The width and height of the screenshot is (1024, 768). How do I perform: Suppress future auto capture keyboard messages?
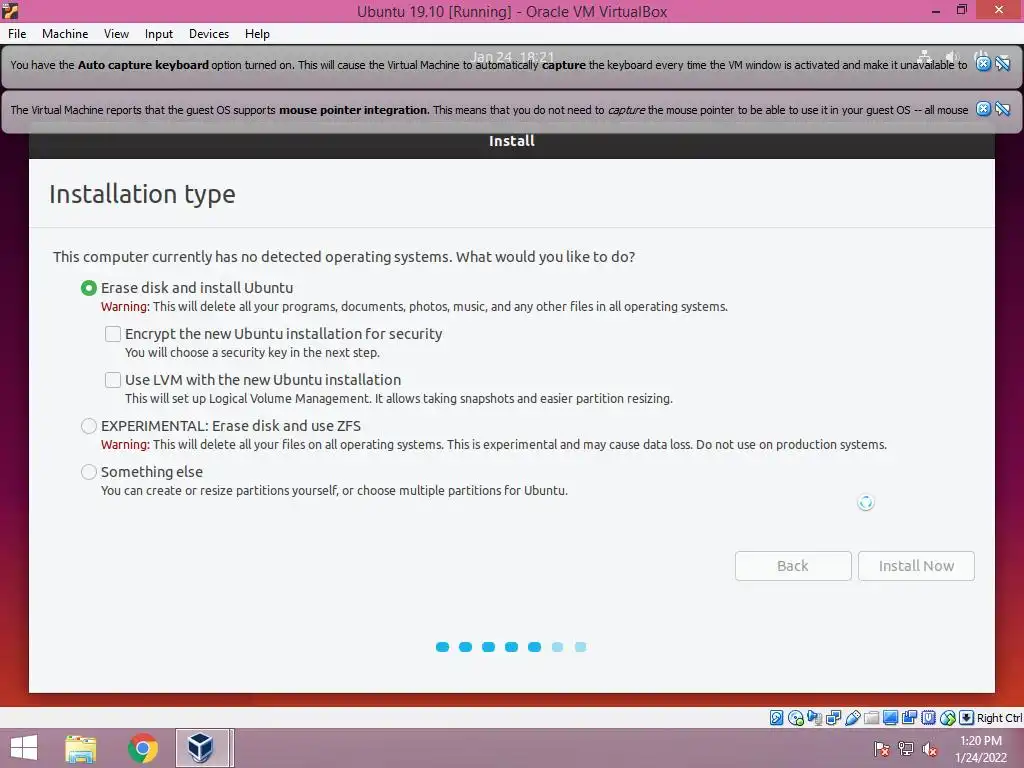coord(1003,63)
